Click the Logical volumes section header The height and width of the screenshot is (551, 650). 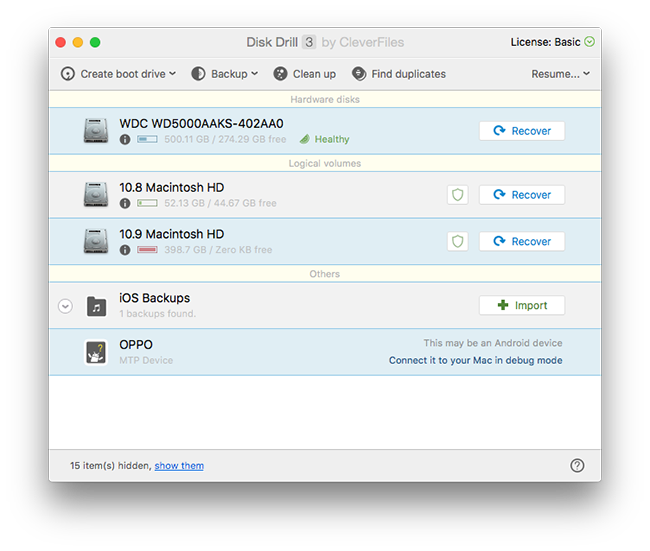[325, 163]
